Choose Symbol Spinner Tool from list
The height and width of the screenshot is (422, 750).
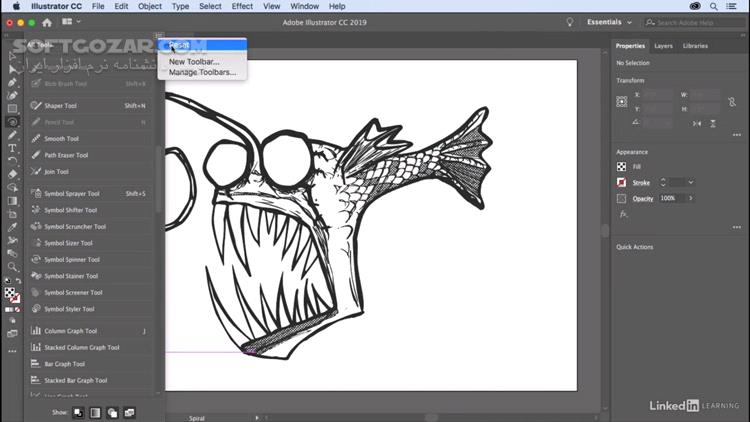click(x=88, y=260)
